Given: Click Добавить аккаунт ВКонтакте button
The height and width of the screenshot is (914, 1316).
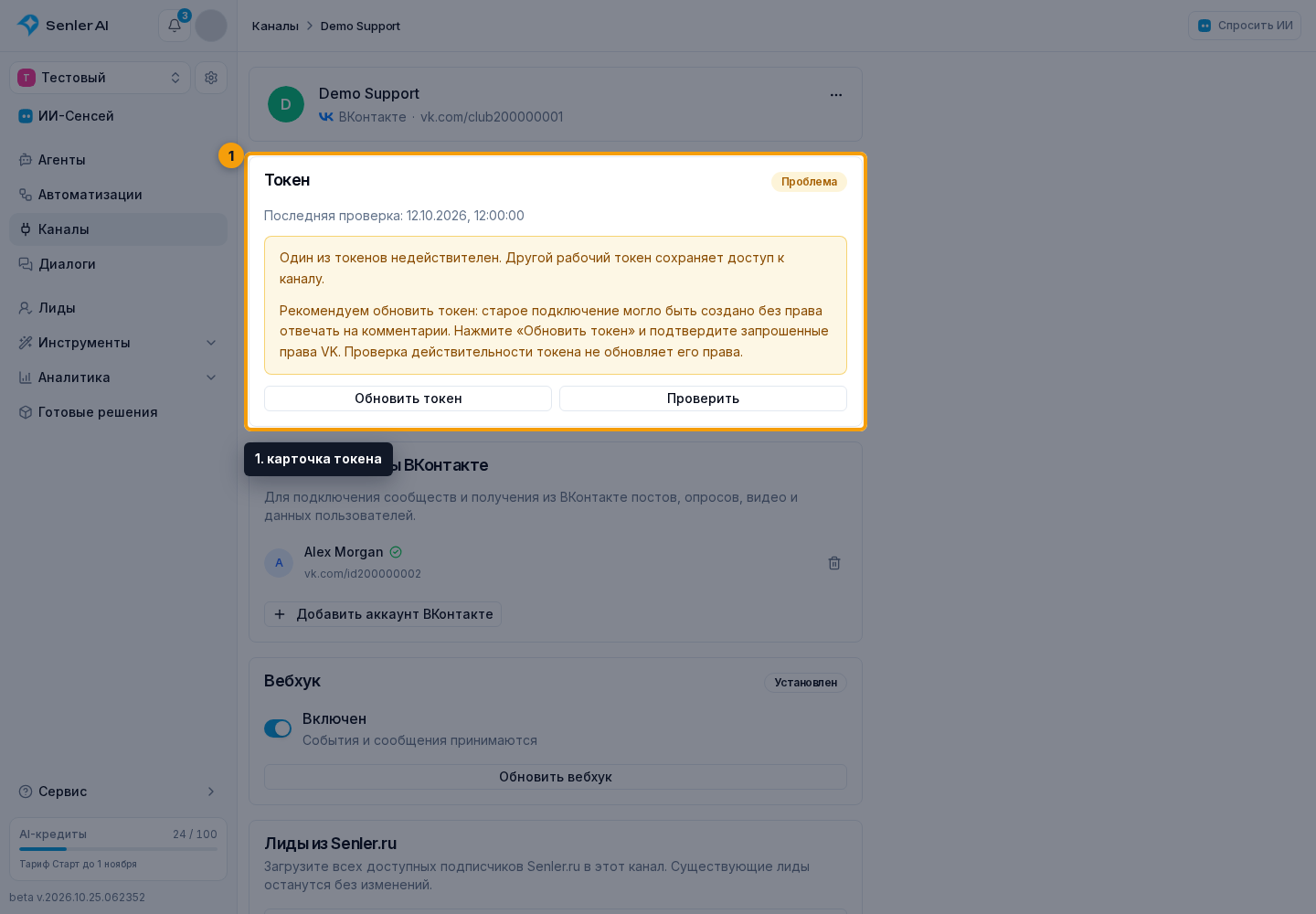Looking at the screenshot, I should click(x=383, y=614).
